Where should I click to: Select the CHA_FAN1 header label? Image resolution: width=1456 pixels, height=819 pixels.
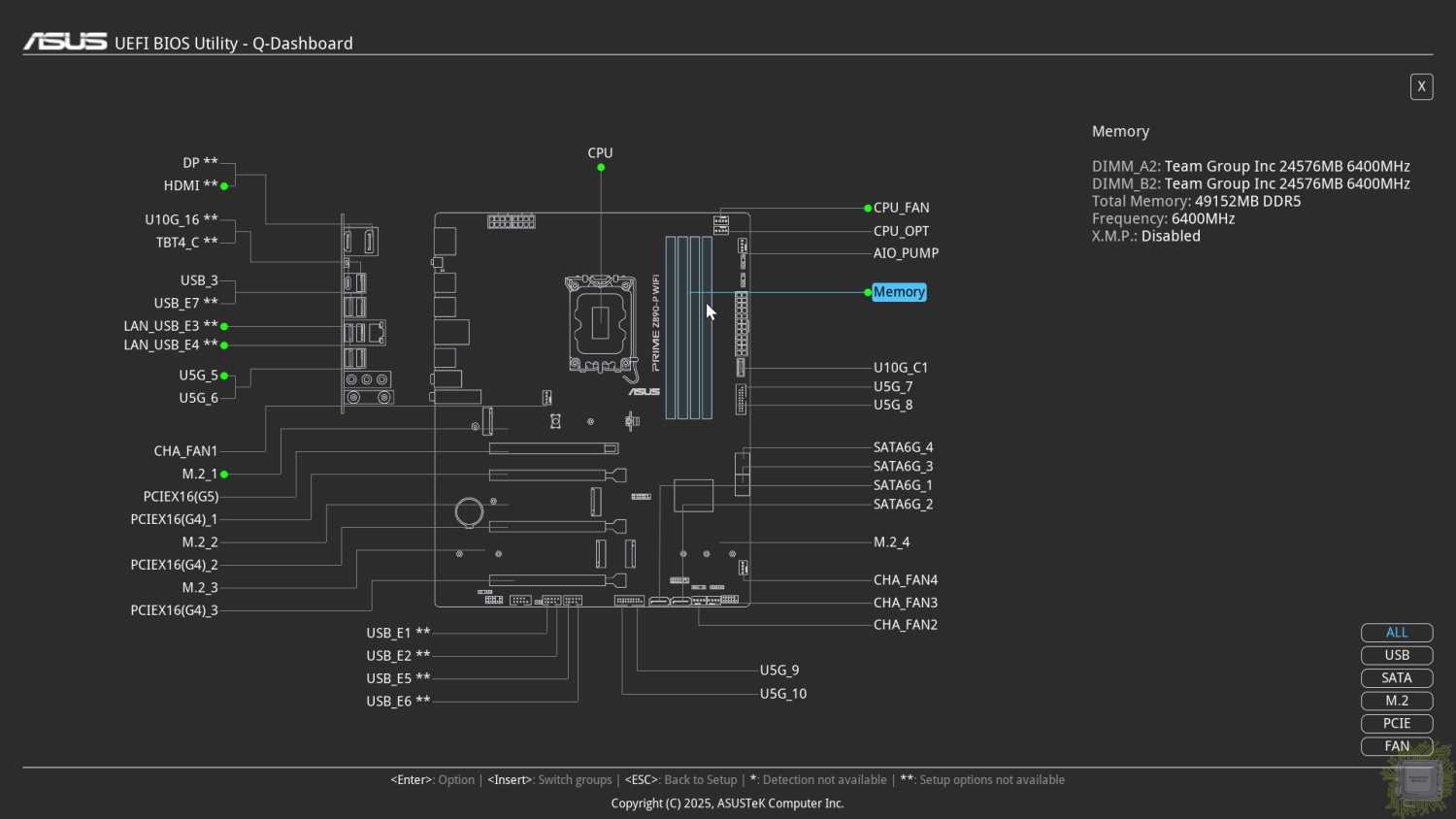click(x=185, y=451)
